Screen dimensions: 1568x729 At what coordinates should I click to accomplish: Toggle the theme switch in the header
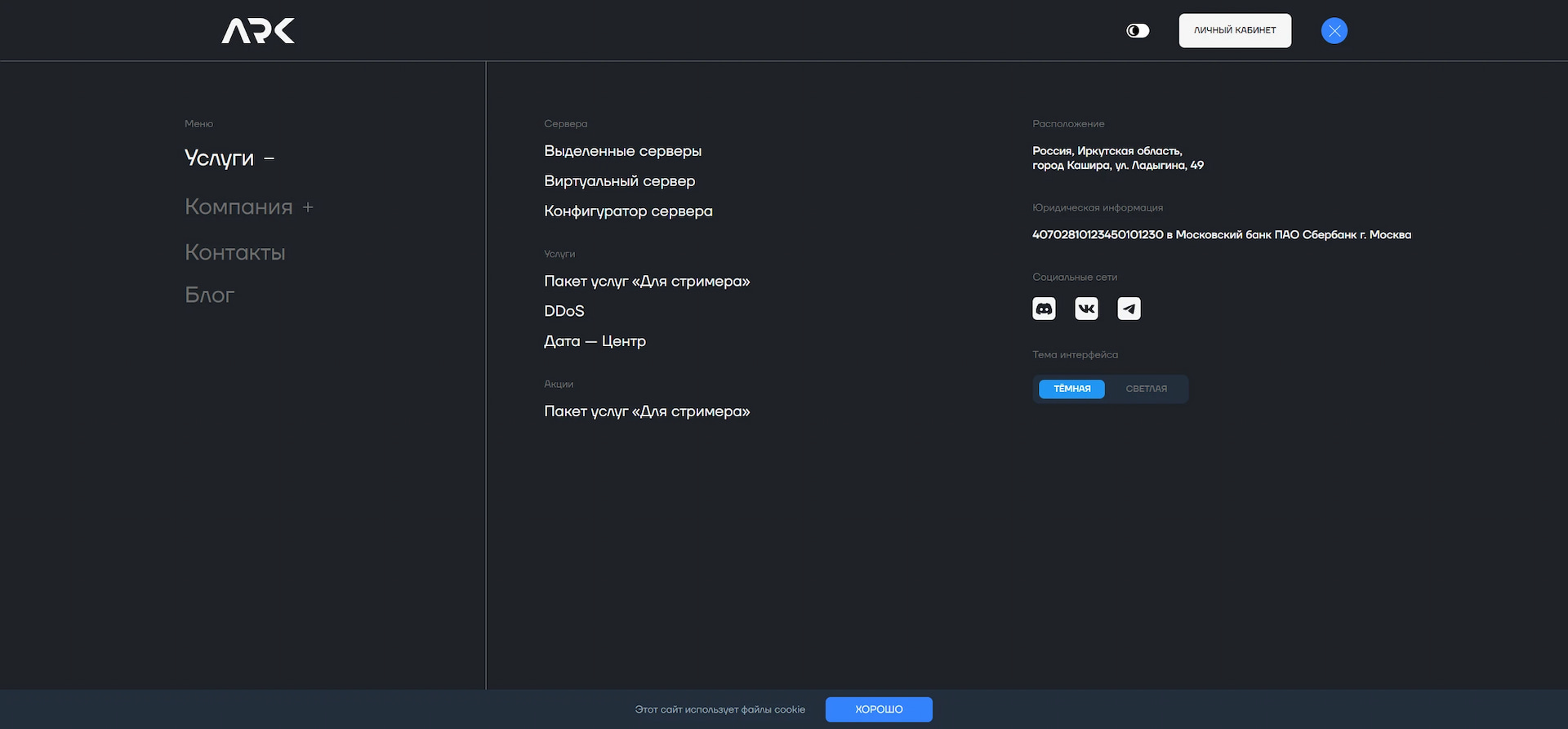click(1138, 31)
